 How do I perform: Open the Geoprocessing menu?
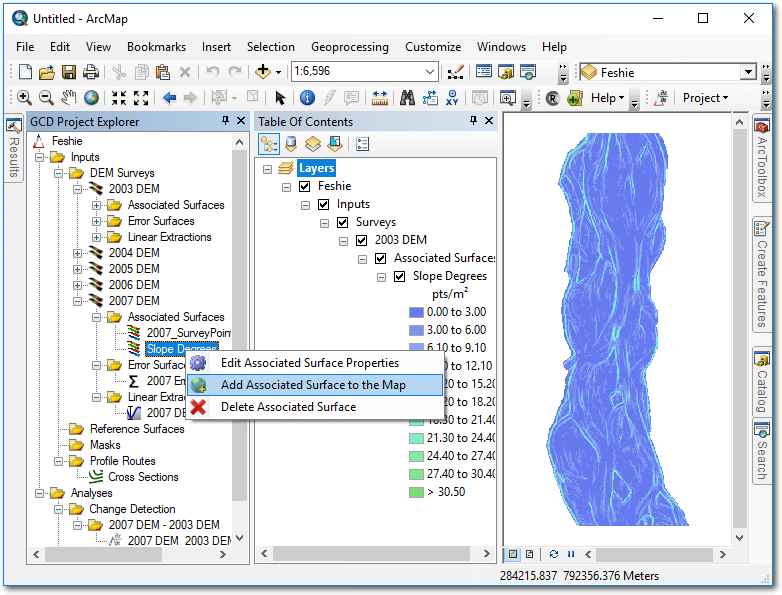tap(350, 47)
